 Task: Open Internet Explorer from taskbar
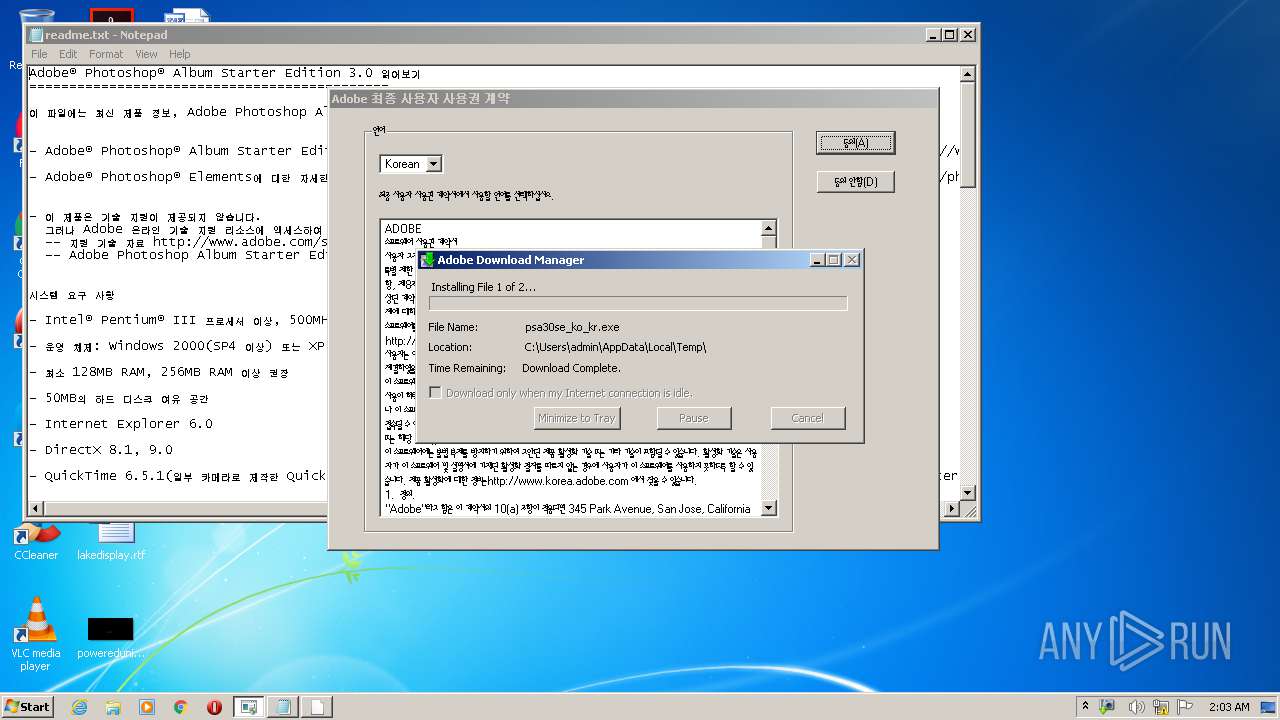(x=79, y=707)
